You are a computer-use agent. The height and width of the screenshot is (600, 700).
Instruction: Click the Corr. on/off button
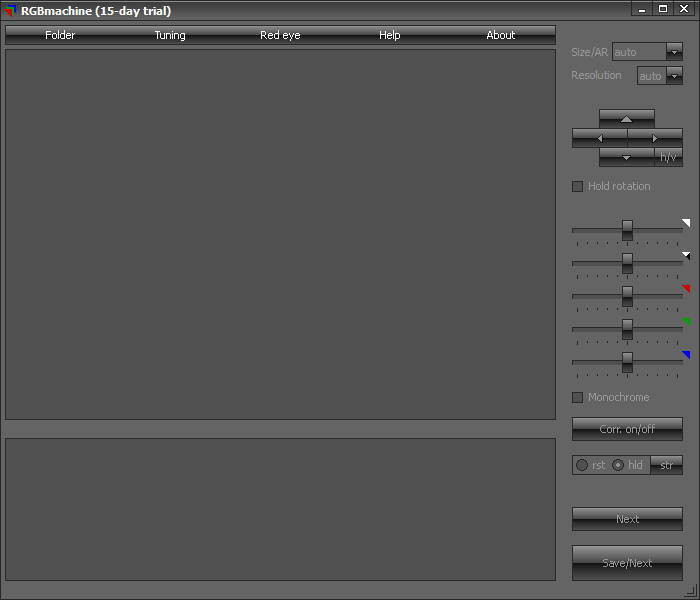pyautogui.click(x=627, y=429)
